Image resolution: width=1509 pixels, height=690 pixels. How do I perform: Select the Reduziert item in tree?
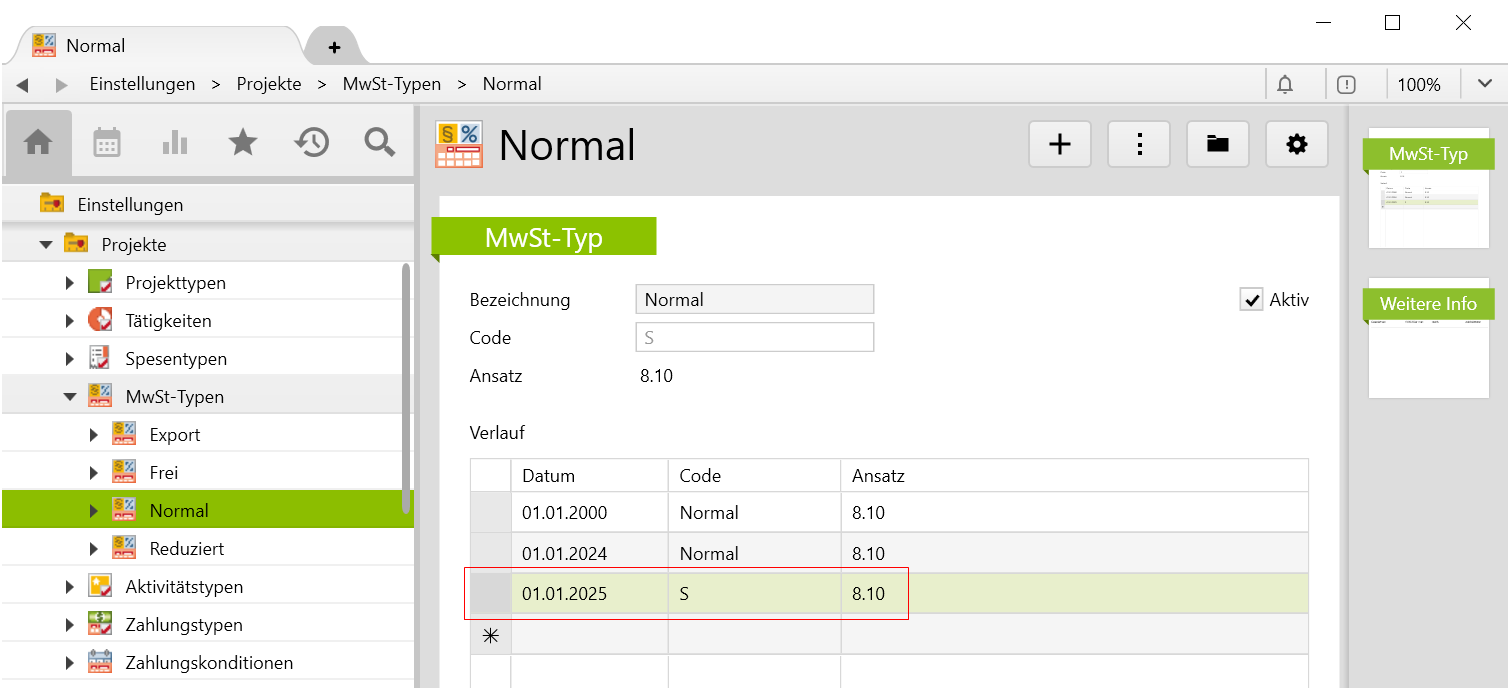[x=186, y=549]
